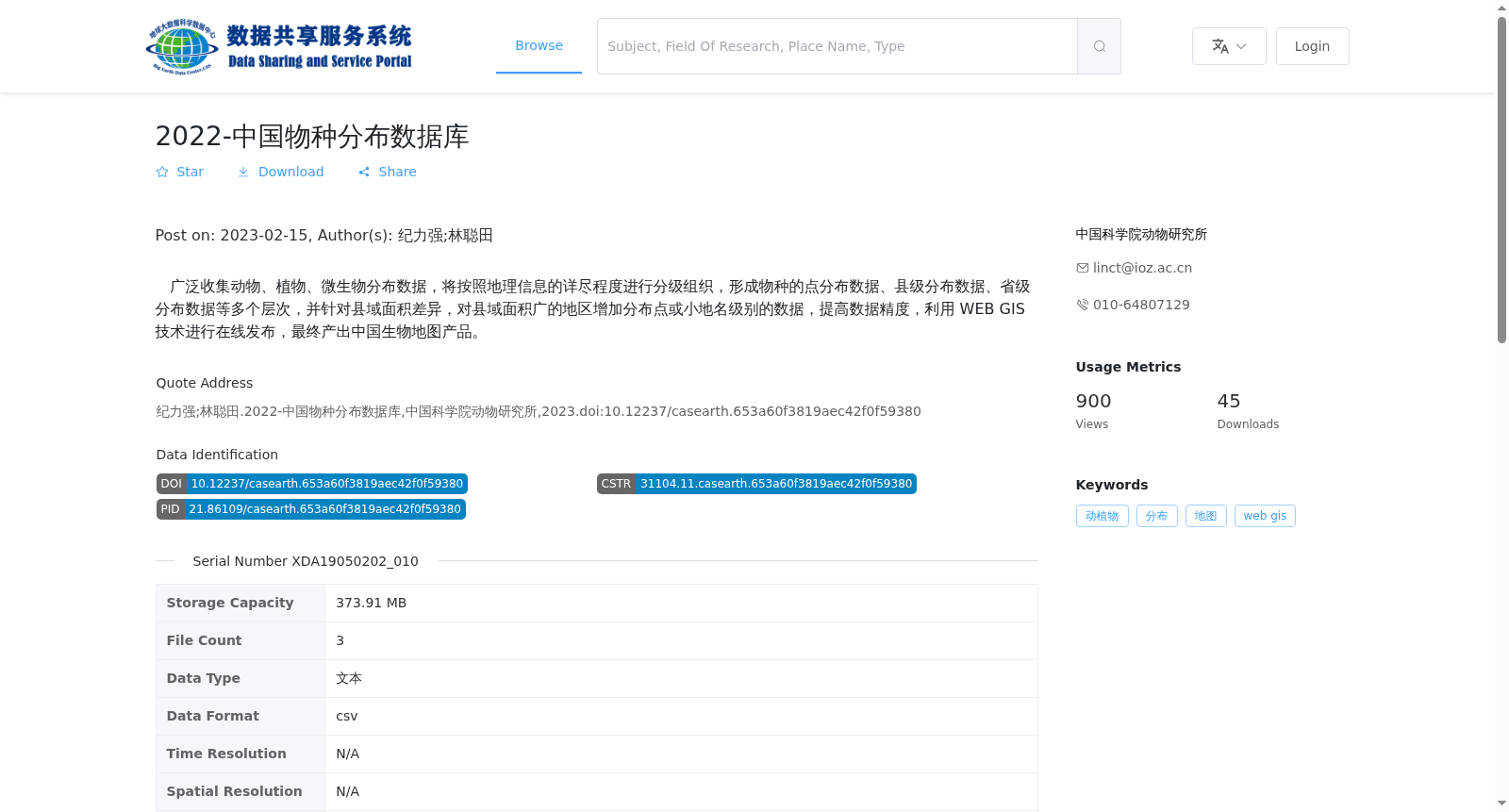Image resolution: width=1509 pixels, height=812 pixels.
Task: Click the institute name 中国科学院动物研究所
Action: [1141, 234]
